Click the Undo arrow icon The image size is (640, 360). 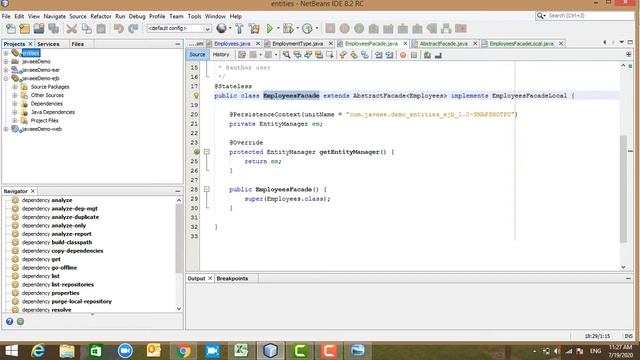pyautogui.click(x=119, y=29)
